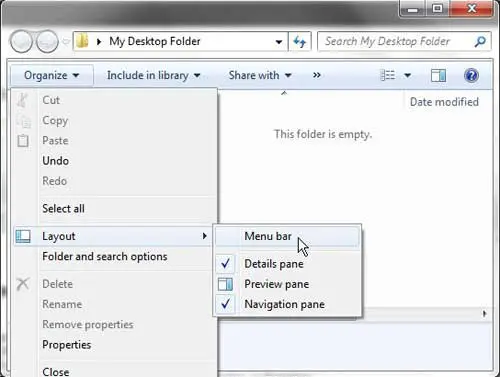Click the folder icon in address bar
Viewport: 500px width, 377px height.
pos(82,41)
